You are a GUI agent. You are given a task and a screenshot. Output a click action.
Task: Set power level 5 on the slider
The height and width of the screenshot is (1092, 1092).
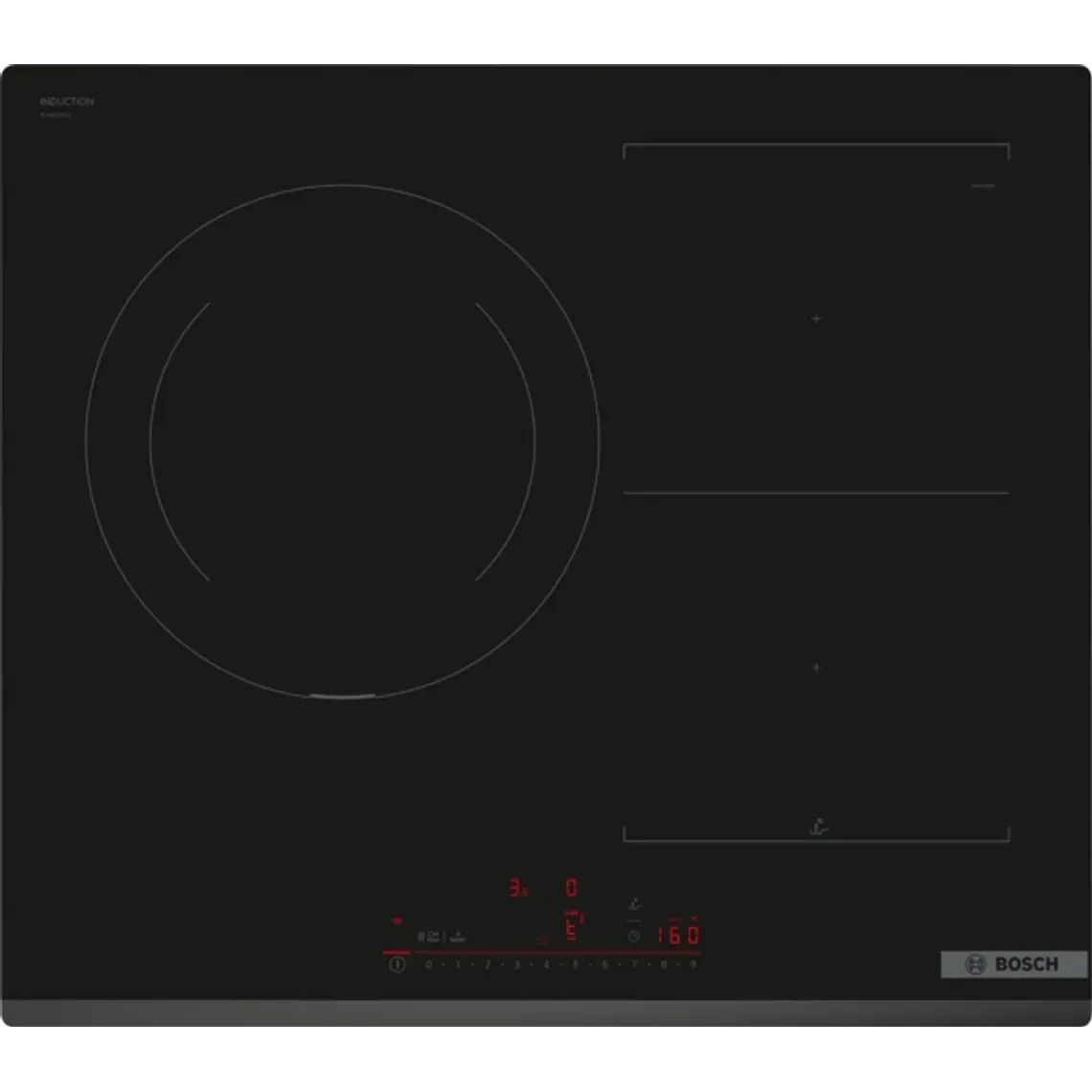pyautogui.click(x=576, y=965)
